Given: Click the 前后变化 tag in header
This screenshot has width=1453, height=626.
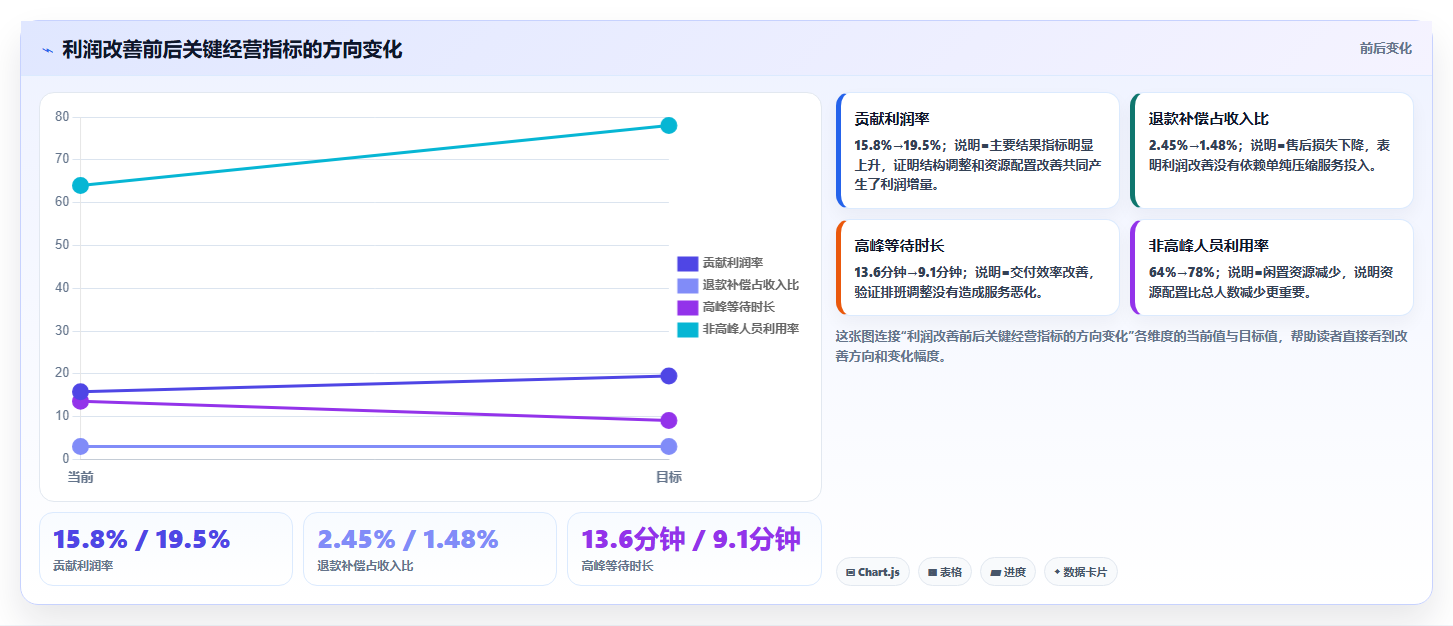Looking at the screenshot, I should 1385,48.
